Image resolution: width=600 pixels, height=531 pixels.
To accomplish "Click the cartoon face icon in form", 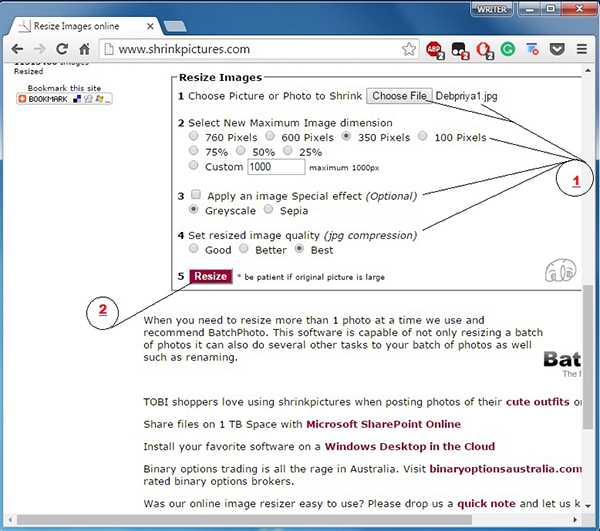I will pyautogui.click(x=561, y=270).
